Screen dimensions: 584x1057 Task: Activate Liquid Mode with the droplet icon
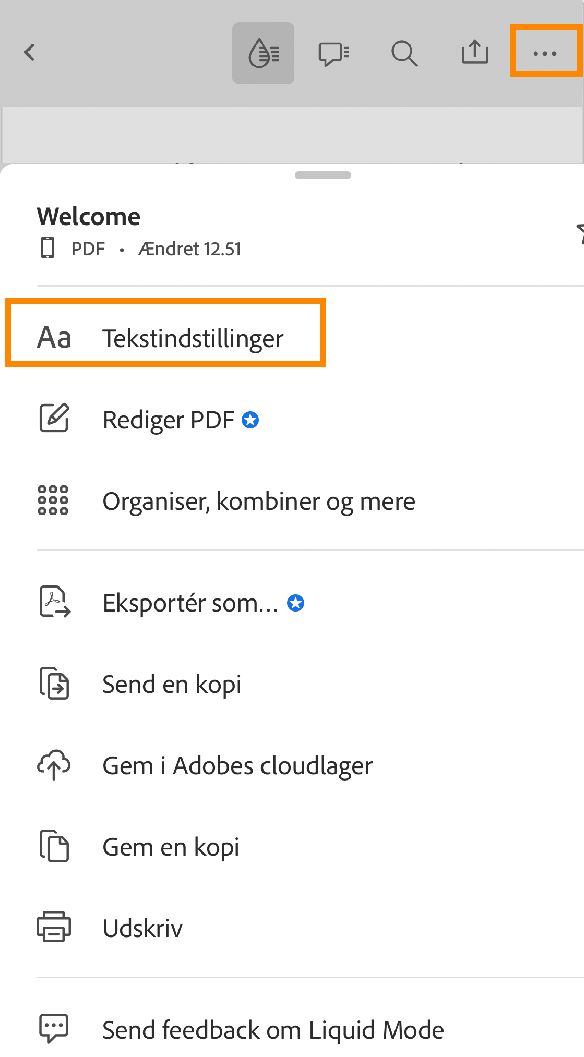(x=262, y=53)
